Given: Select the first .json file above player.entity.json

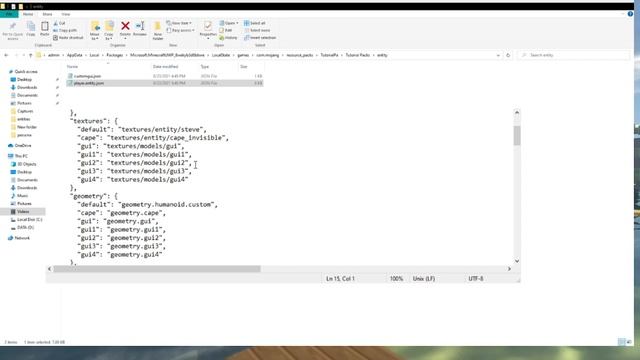Looking at the screenshot, I should pos(164,76).
